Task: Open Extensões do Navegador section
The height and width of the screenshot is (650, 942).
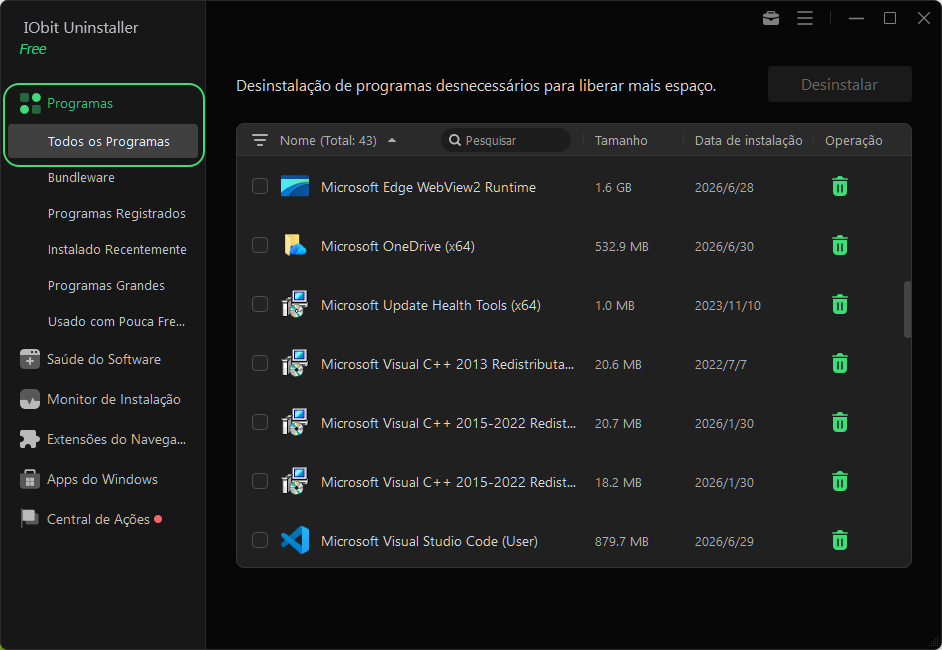Action: point(117,439)
